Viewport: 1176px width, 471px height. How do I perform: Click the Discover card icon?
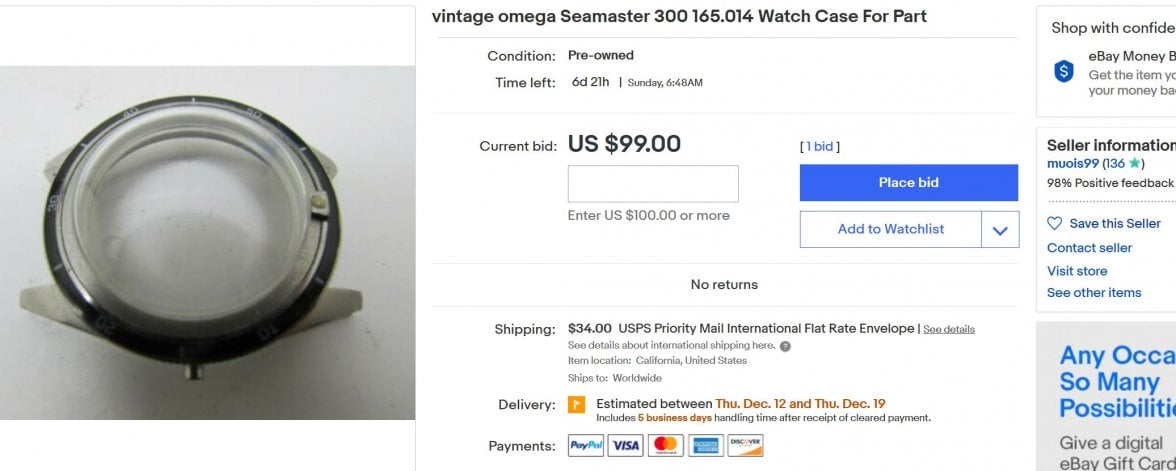[745, 446]
